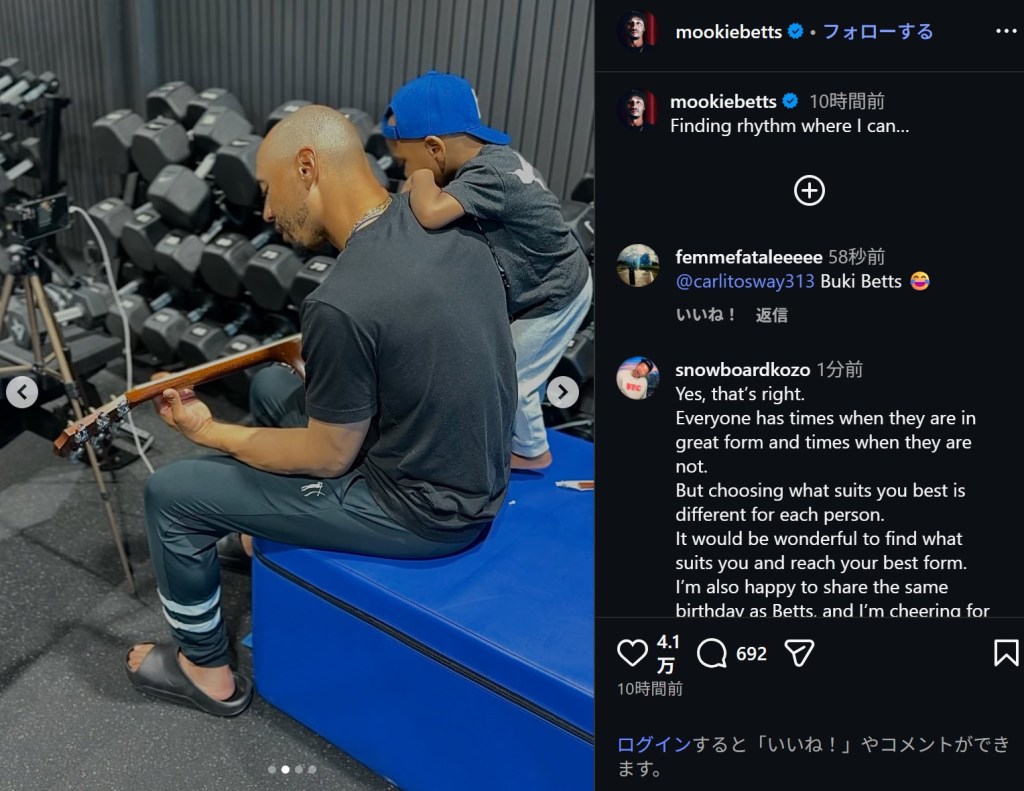Open femmefataleeeee profile picture
The image size is (1024, 791).
(x=637, y=266)
